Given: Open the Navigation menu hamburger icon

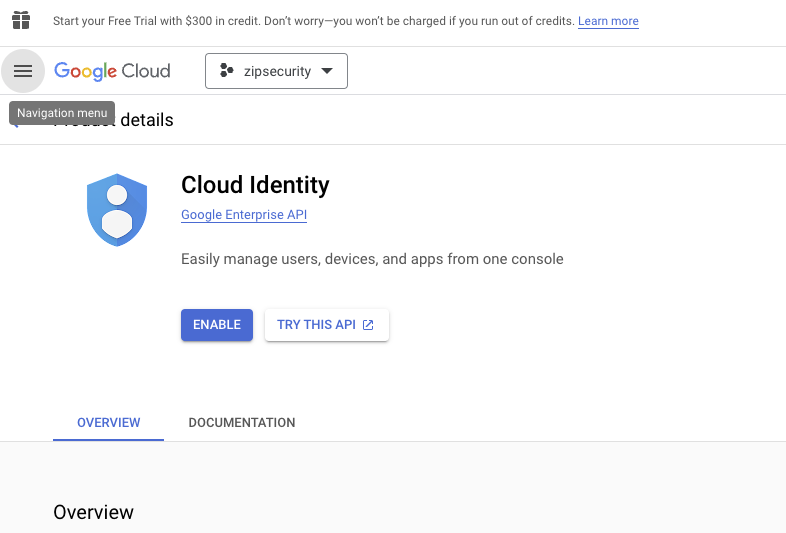Looking at the screenshot, I should (x=23, y=71).
